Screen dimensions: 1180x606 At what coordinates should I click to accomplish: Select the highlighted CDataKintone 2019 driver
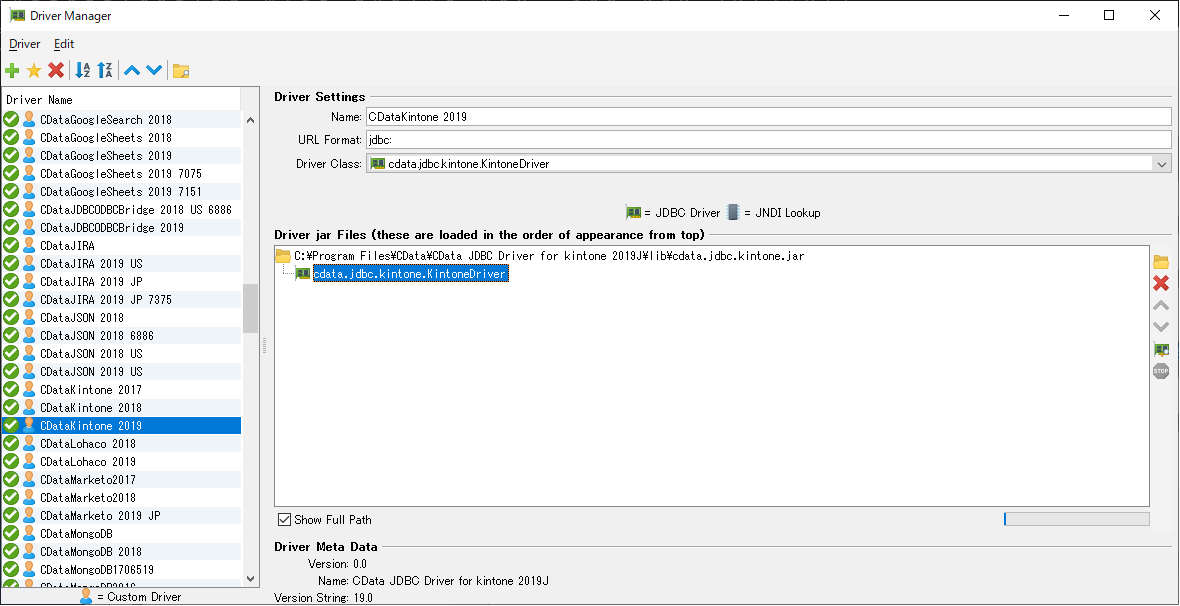coord(121,425)
